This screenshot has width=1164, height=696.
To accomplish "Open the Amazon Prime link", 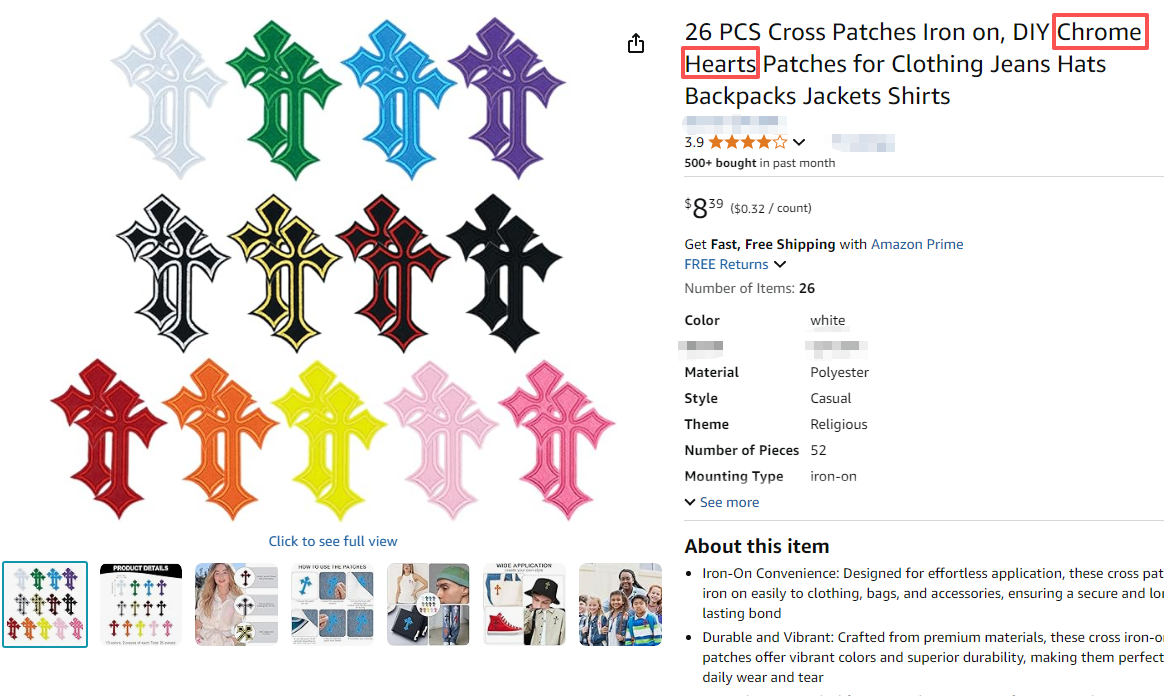I will [917, 244].
